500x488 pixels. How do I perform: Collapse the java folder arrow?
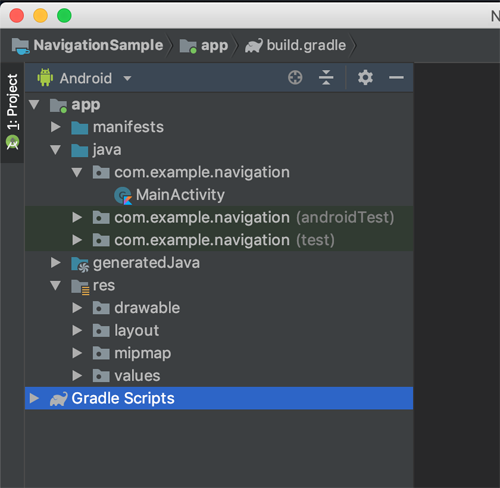[55, 150]
